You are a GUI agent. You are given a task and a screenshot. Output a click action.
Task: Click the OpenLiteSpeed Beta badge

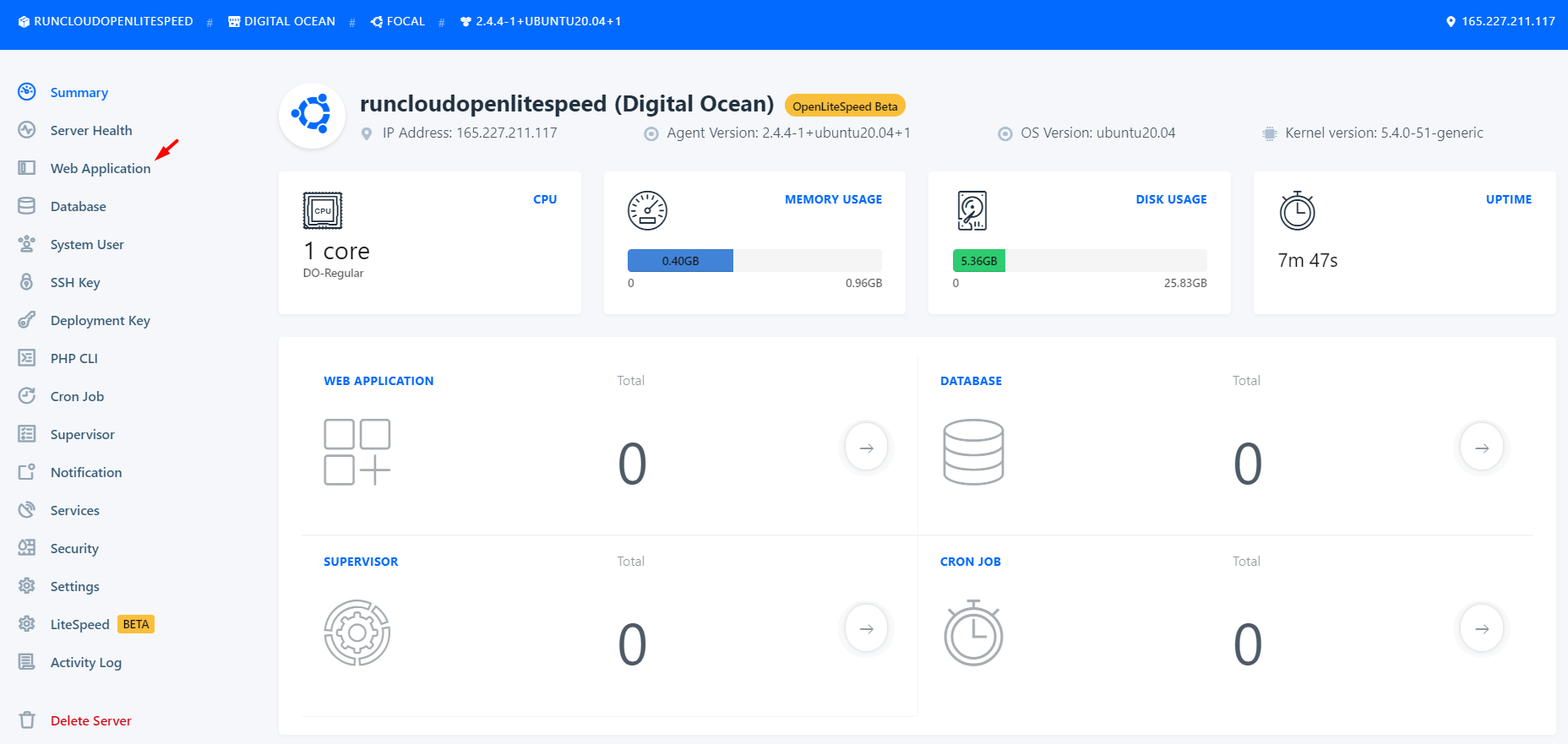click(845, 106)
